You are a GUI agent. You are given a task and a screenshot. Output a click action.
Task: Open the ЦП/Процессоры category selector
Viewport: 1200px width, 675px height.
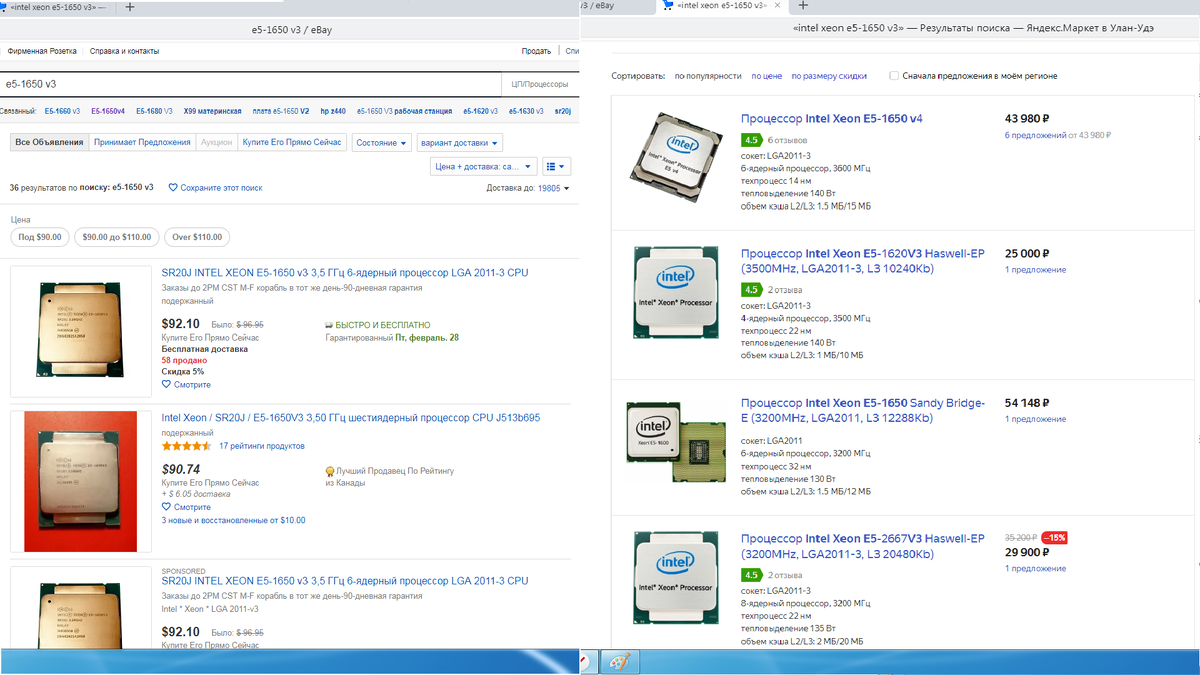click(539, 85)
